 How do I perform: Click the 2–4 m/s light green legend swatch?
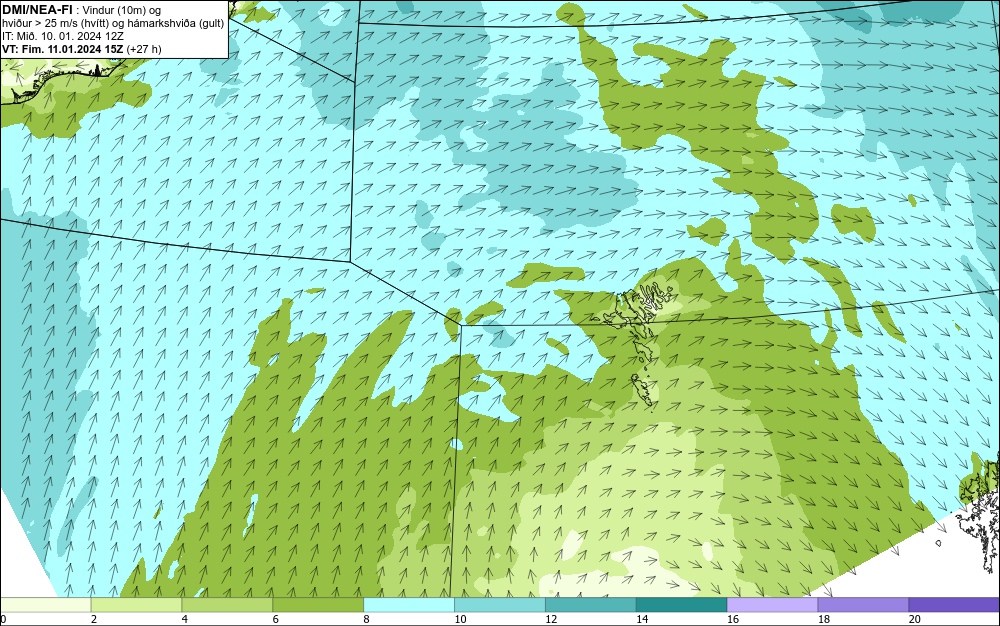pos(136,604)
